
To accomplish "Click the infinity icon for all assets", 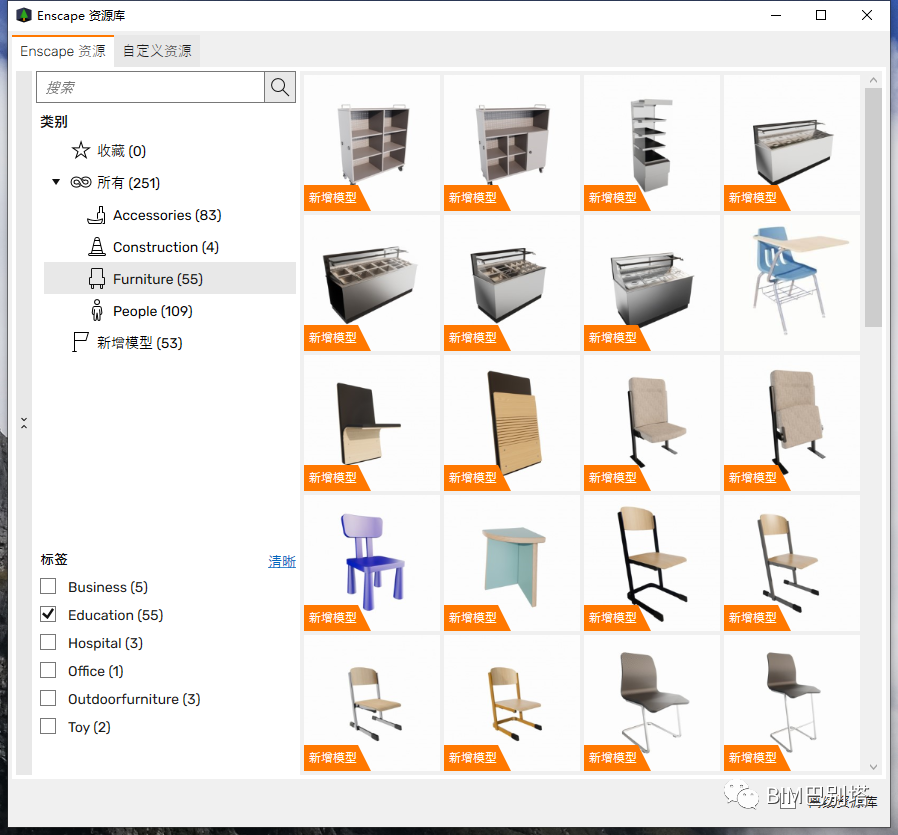I will [x=81, y=182].
